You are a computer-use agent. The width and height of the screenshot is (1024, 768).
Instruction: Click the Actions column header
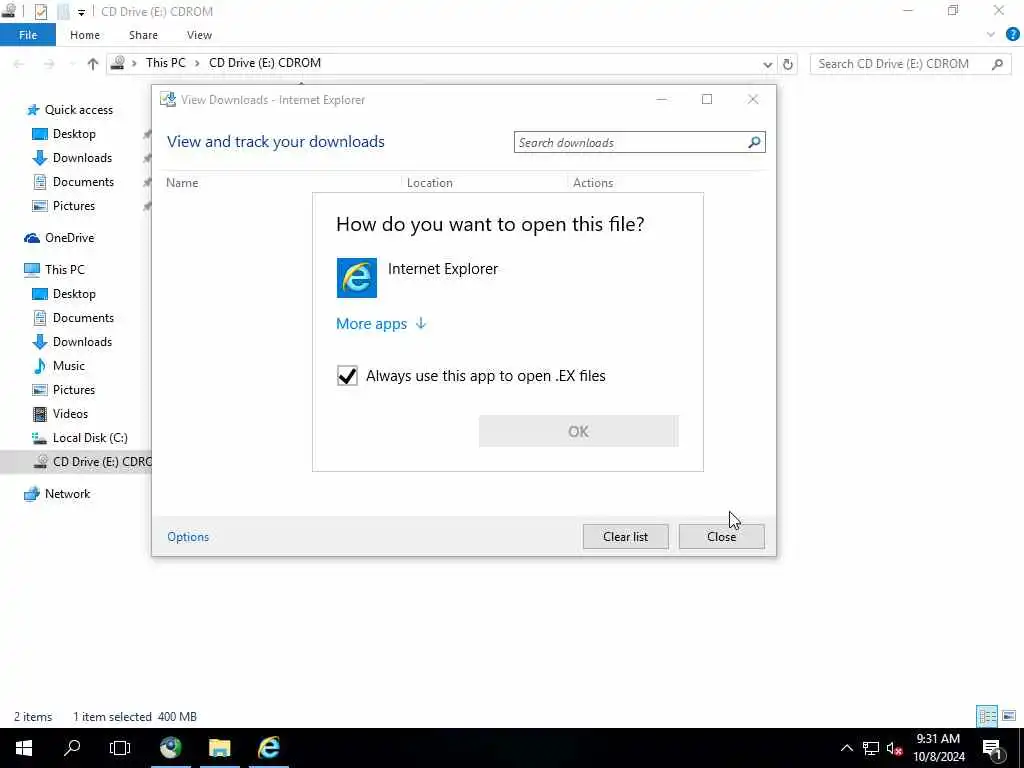tap(593, 183)
